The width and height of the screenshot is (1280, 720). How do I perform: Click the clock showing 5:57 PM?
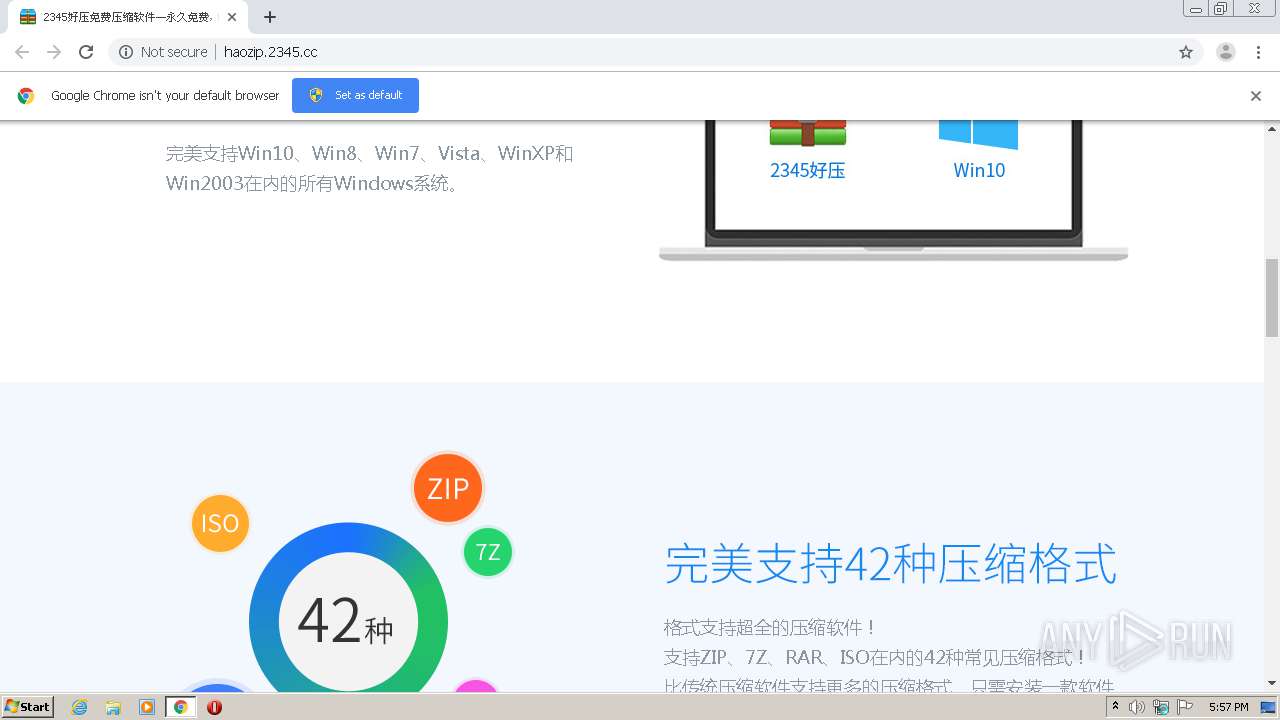1228,707
